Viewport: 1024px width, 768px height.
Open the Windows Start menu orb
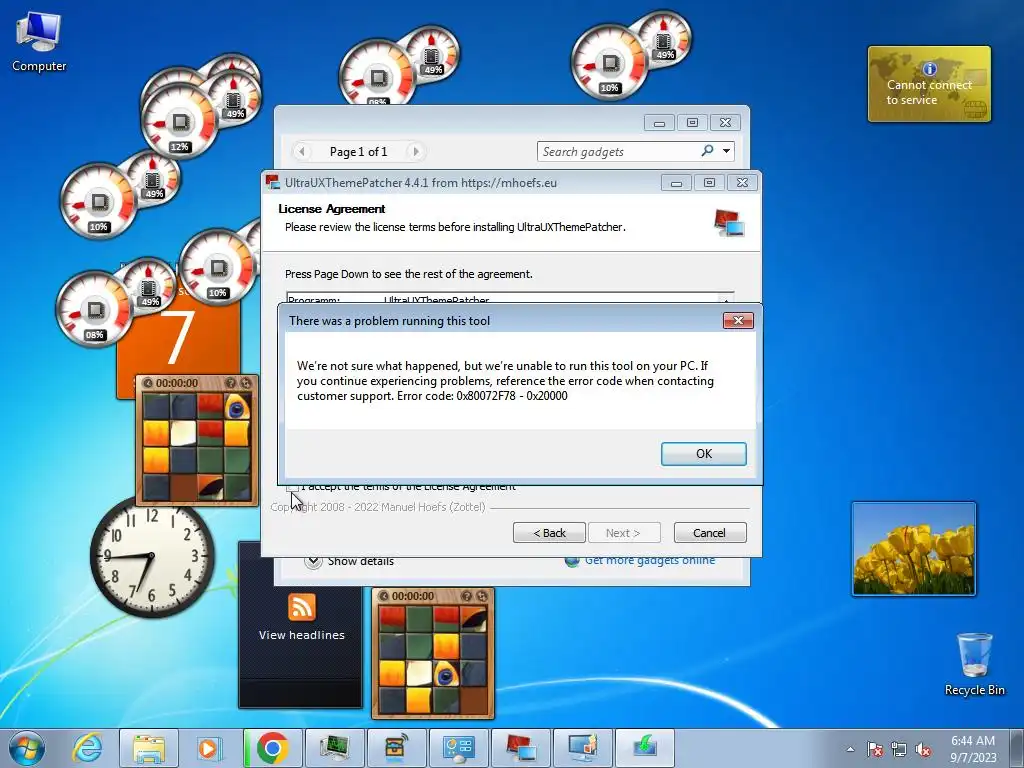tap(27, 748)
